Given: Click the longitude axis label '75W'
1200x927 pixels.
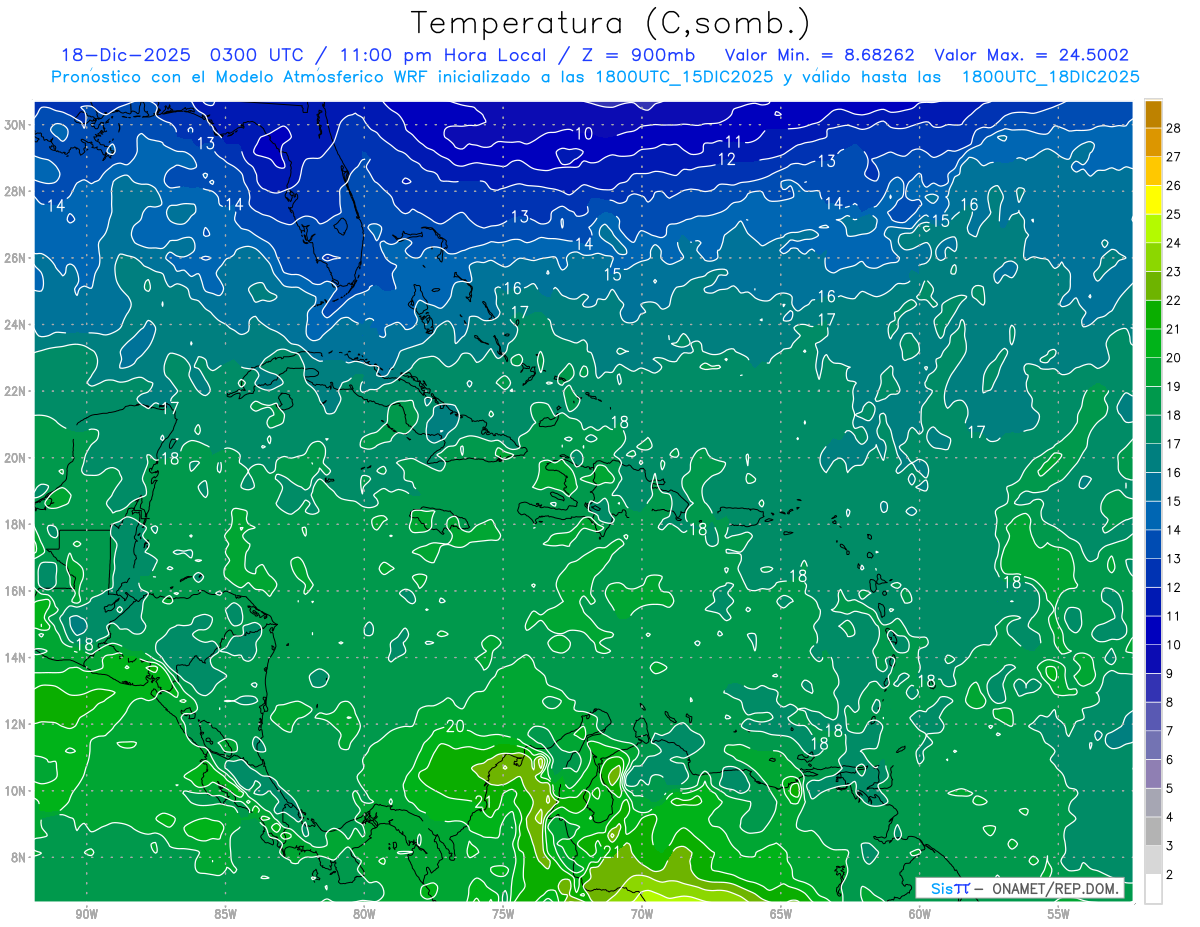Looking at the screenshot, I should 503,914.
